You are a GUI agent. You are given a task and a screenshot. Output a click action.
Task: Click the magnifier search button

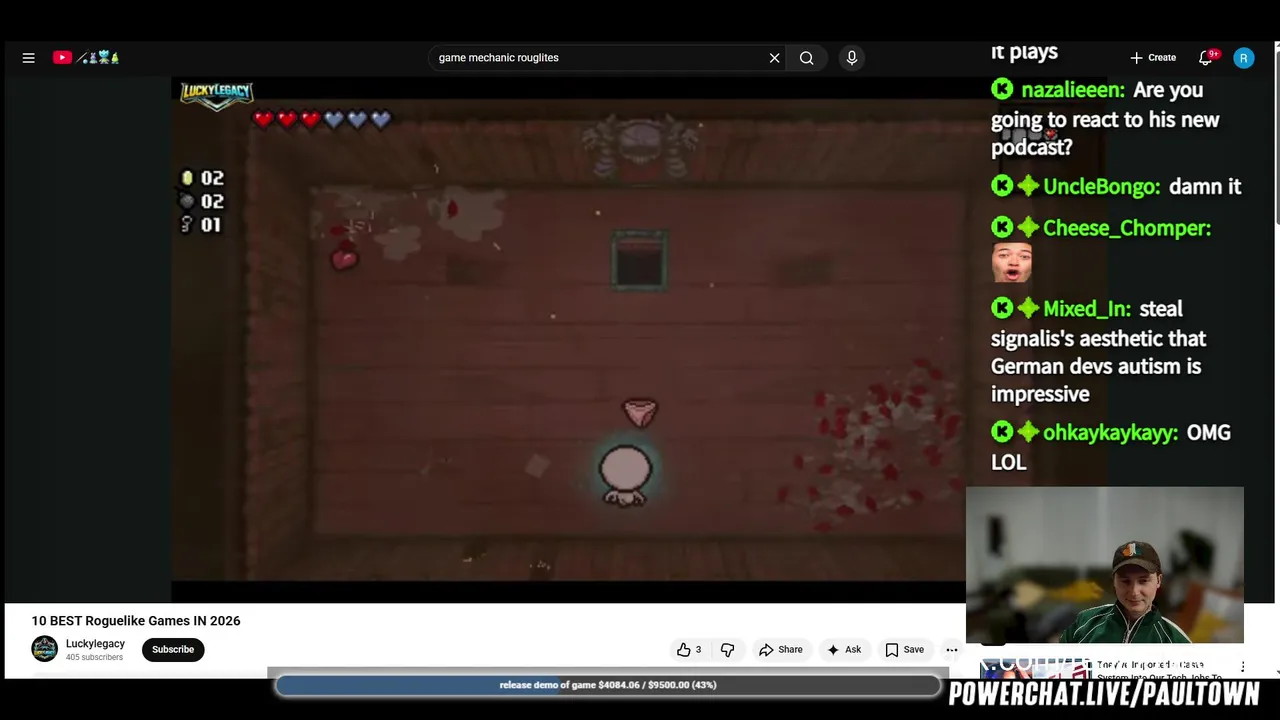pyautogui.click(x=806, y=58)
